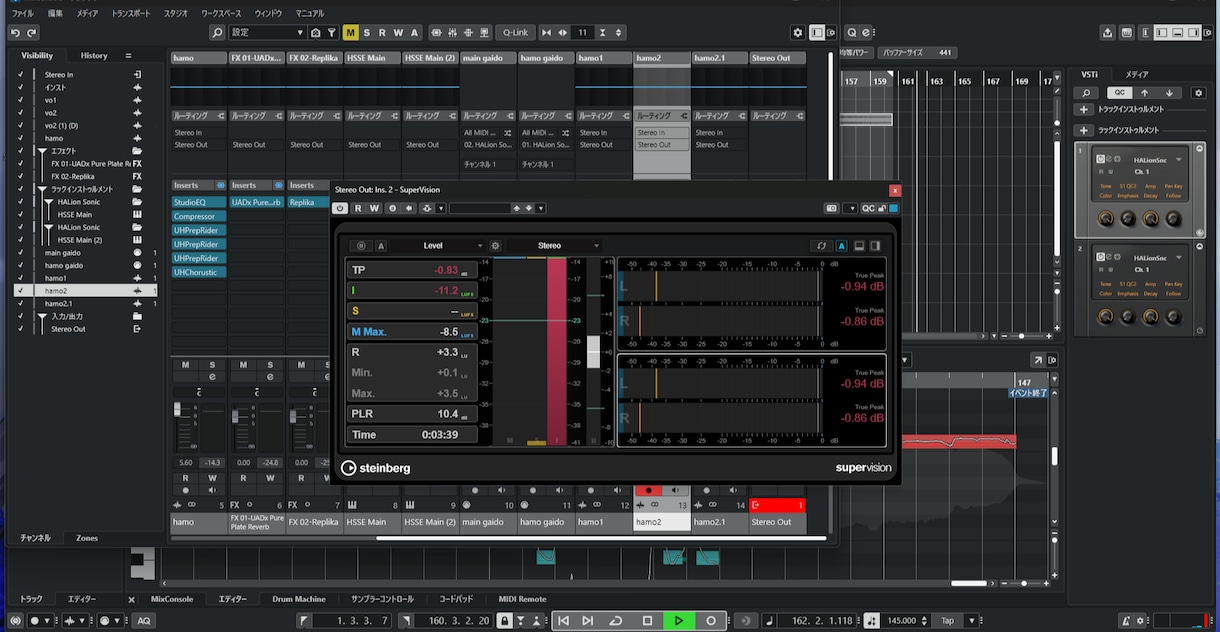Enable record on hamo2 channel
The width and height of the screenshot is (1220, 632).
(x=648, y=491)
